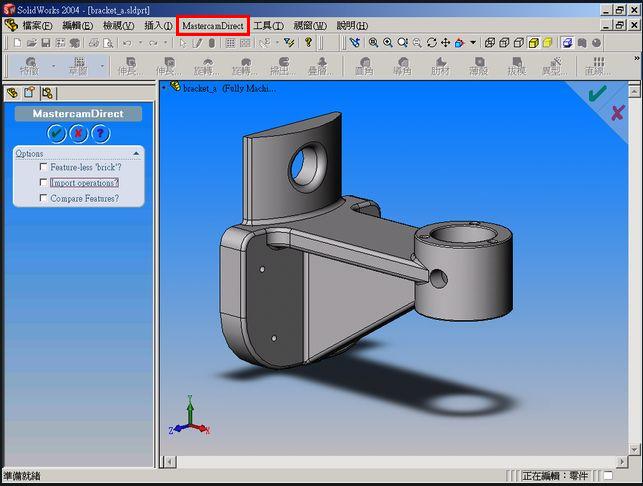Viewport: 643px width, 486px height.
Task: Enable the Compare Features? checkbox
Action: point(43,198)
